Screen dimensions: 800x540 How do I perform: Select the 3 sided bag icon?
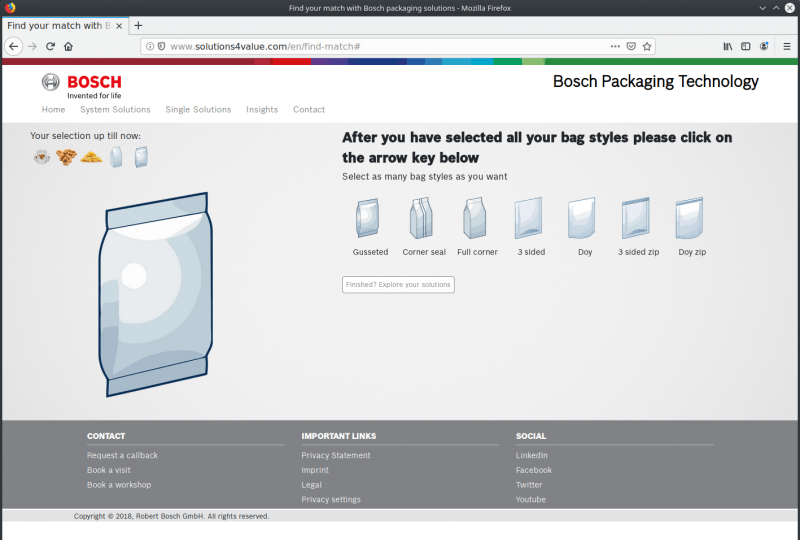[x=530, y=218]
